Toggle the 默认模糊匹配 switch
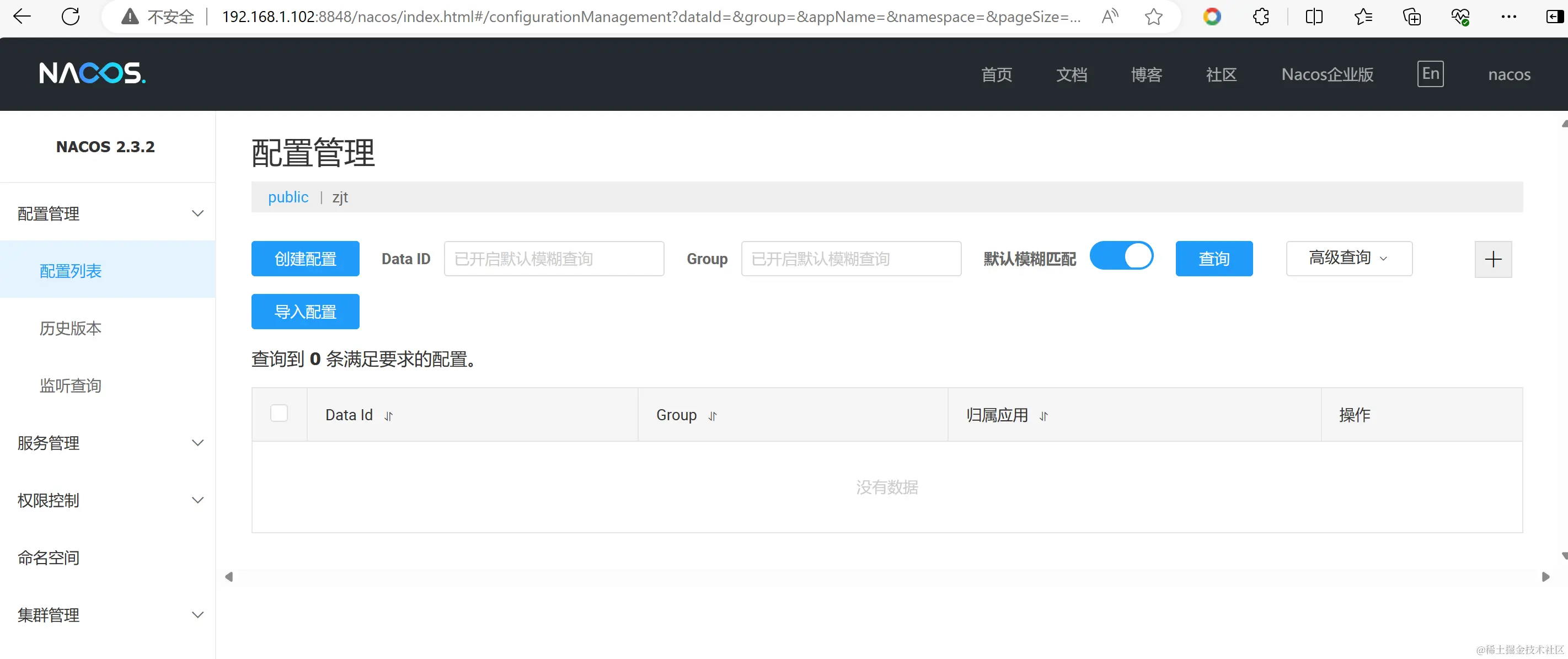The height and width of the screenshot is (659, 1568). (1121, 255)
